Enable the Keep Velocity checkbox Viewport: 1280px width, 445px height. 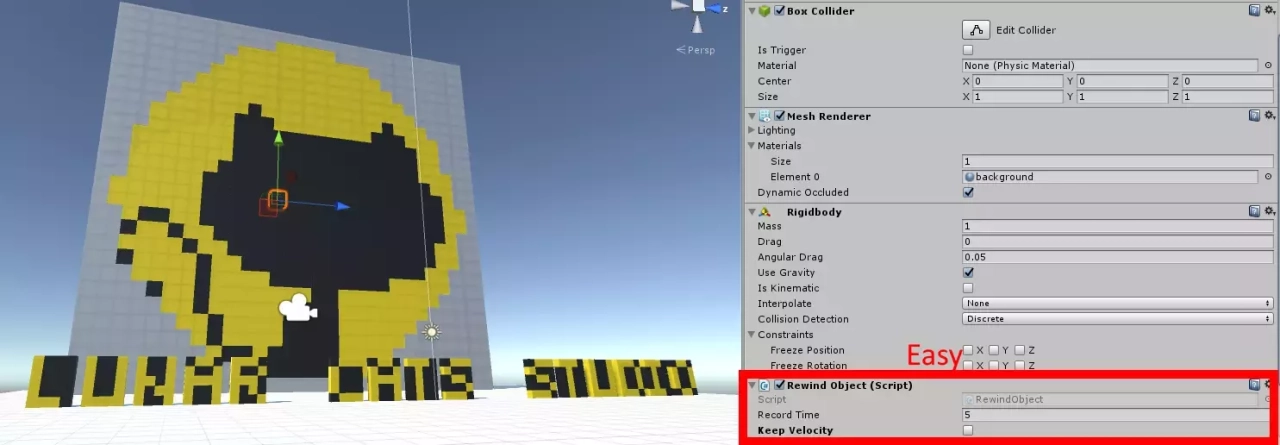coord(967,430)
